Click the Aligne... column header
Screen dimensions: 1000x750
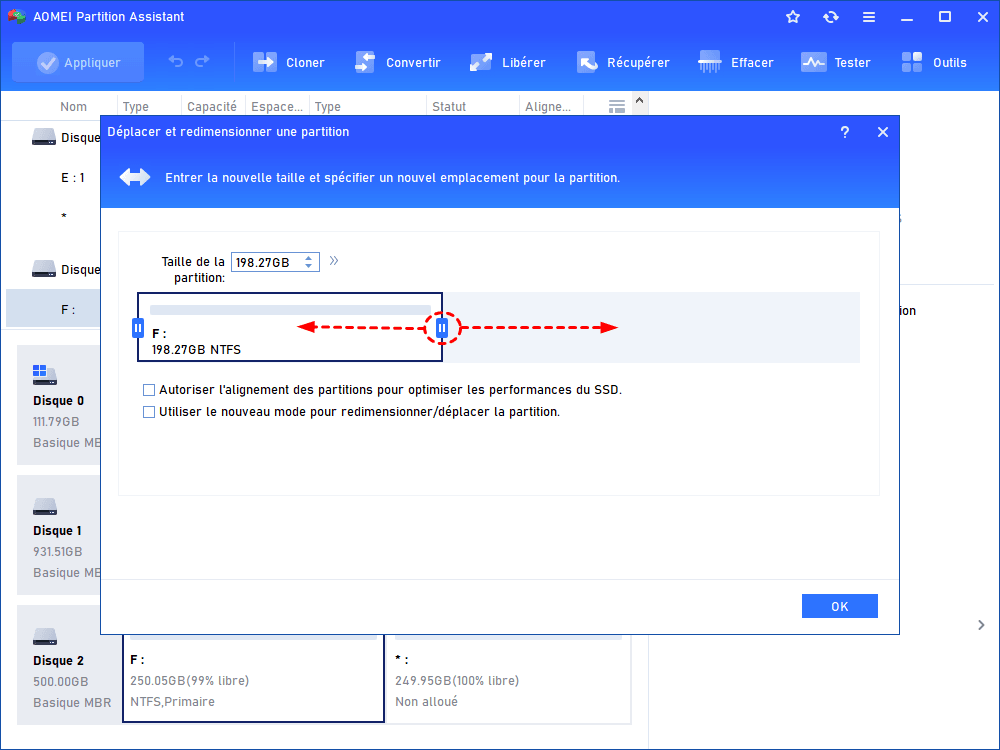pos(548,107)
